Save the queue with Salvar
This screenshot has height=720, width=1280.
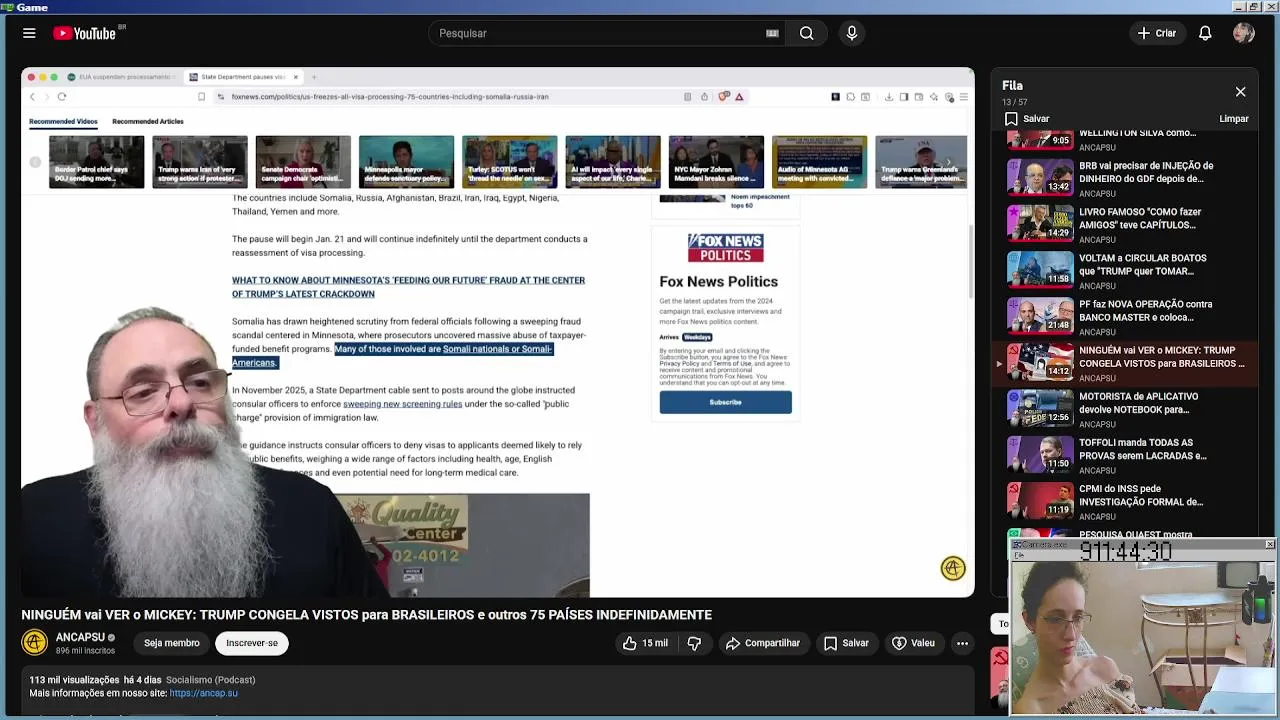(1027, 118)
